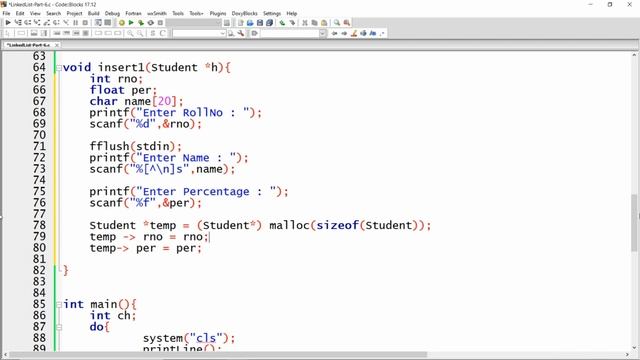
Task: Close the LinkedList-Part-6.c tab
Action: tap(57, 45)
